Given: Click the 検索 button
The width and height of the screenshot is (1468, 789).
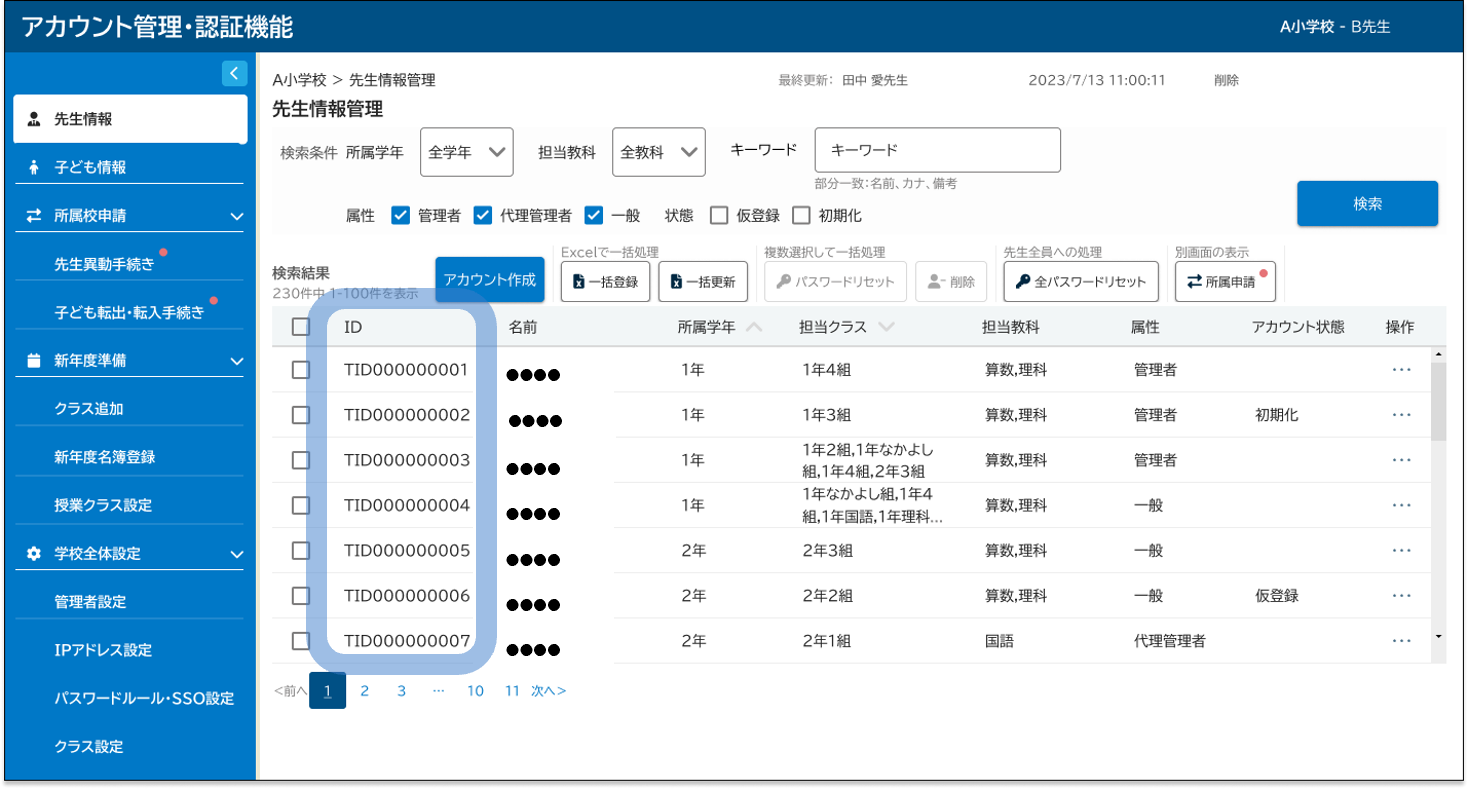Looking at the screenshot, I should point(1367,204).
